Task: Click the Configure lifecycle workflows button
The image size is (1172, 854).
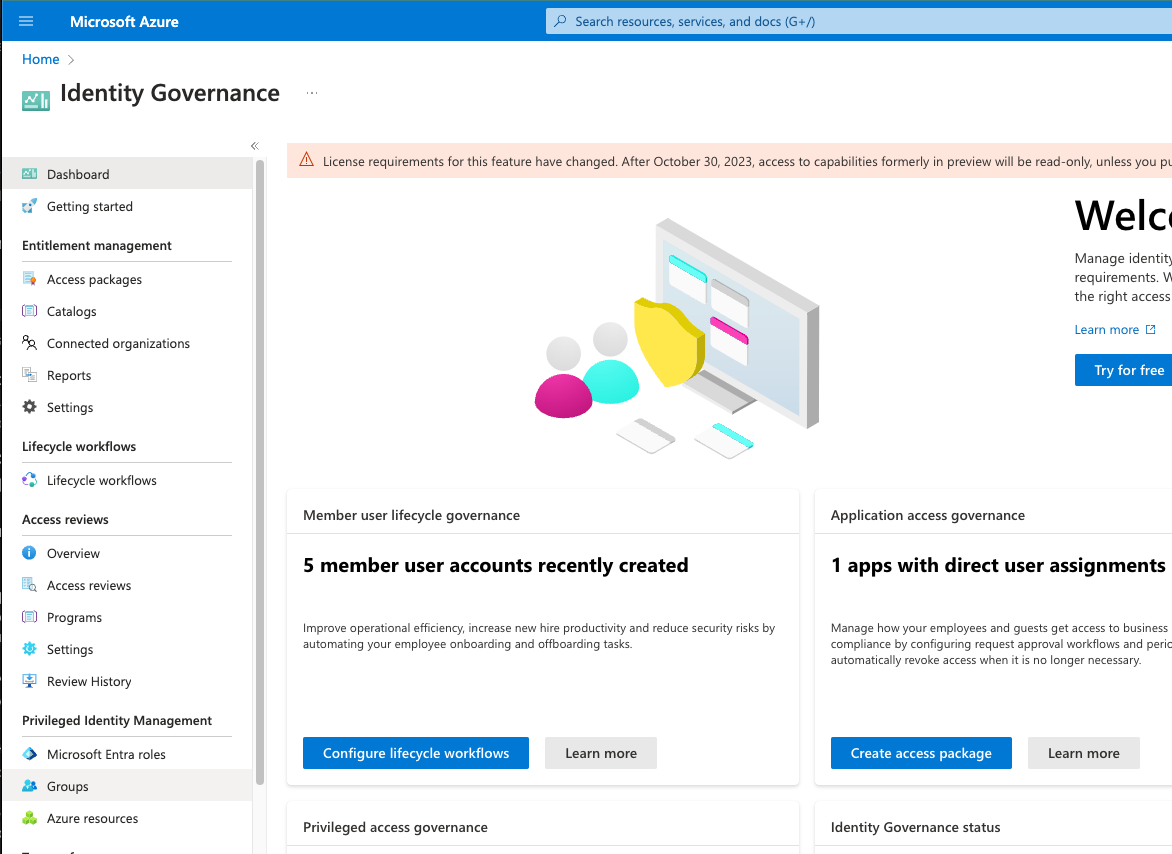Action: 415,753
